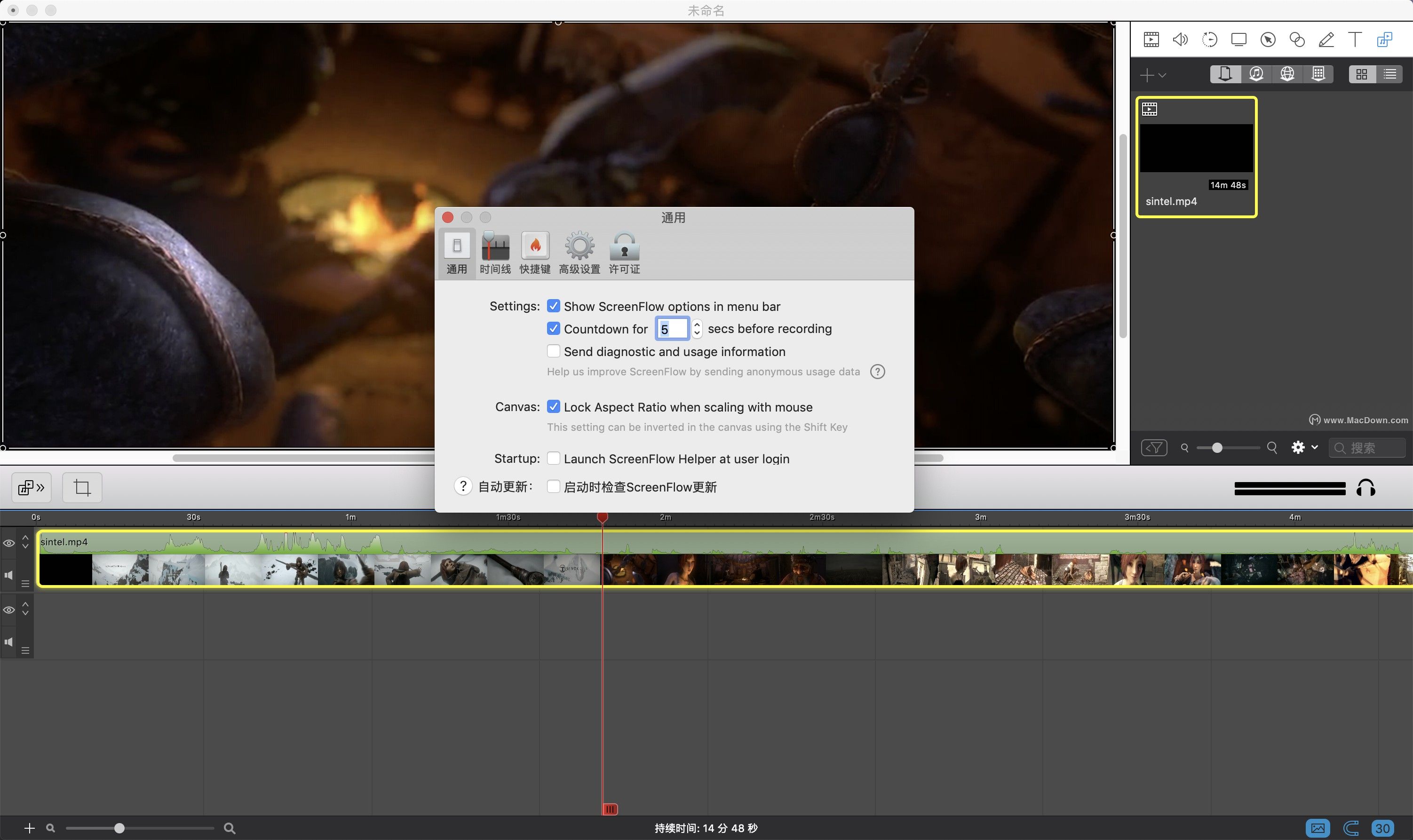
Task: Switch to the 时间线 preferences tab
Action: point(495,254)
